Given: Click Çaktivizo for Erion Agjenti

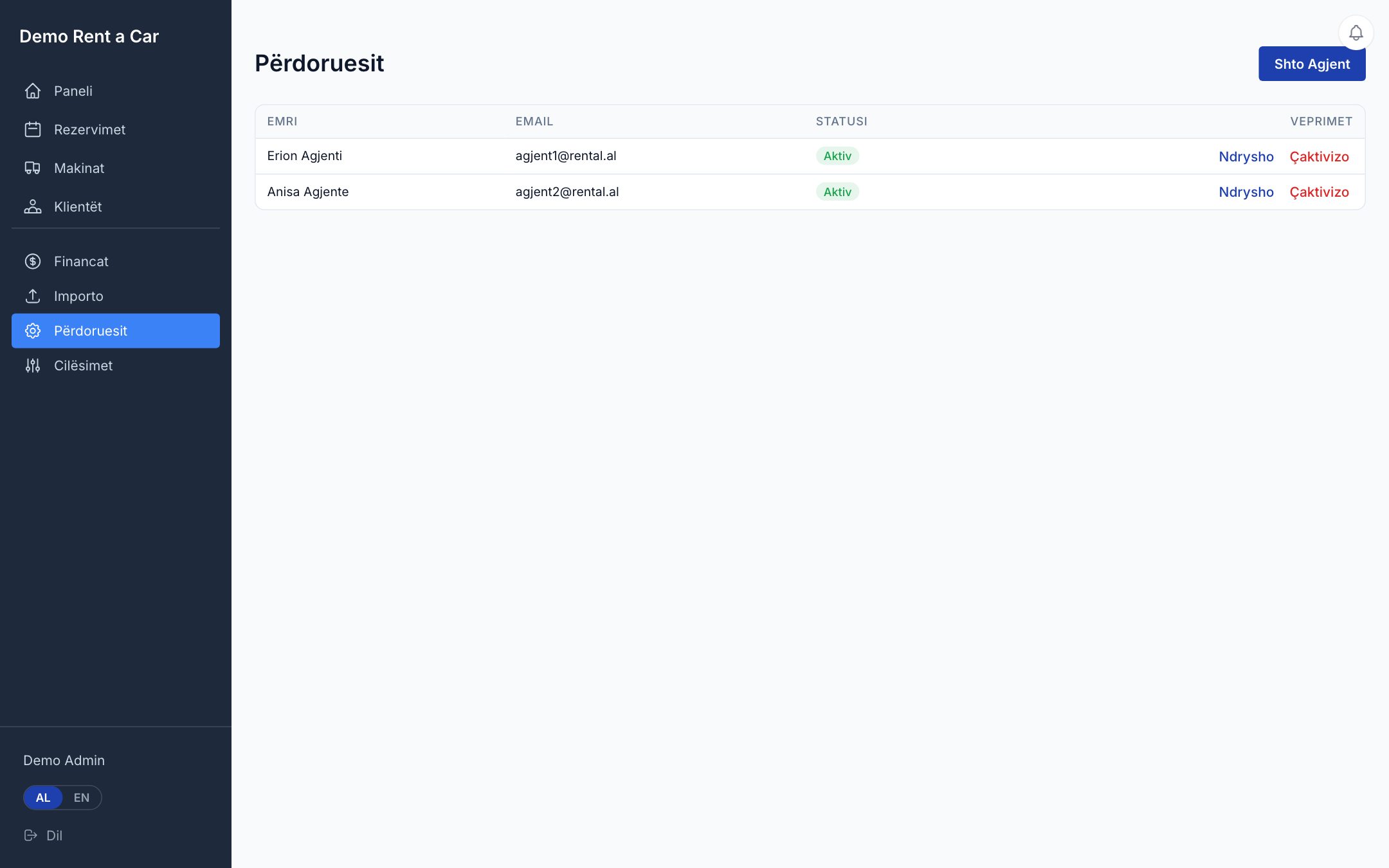Looking at the screenshot, I should pos(1319,156).
